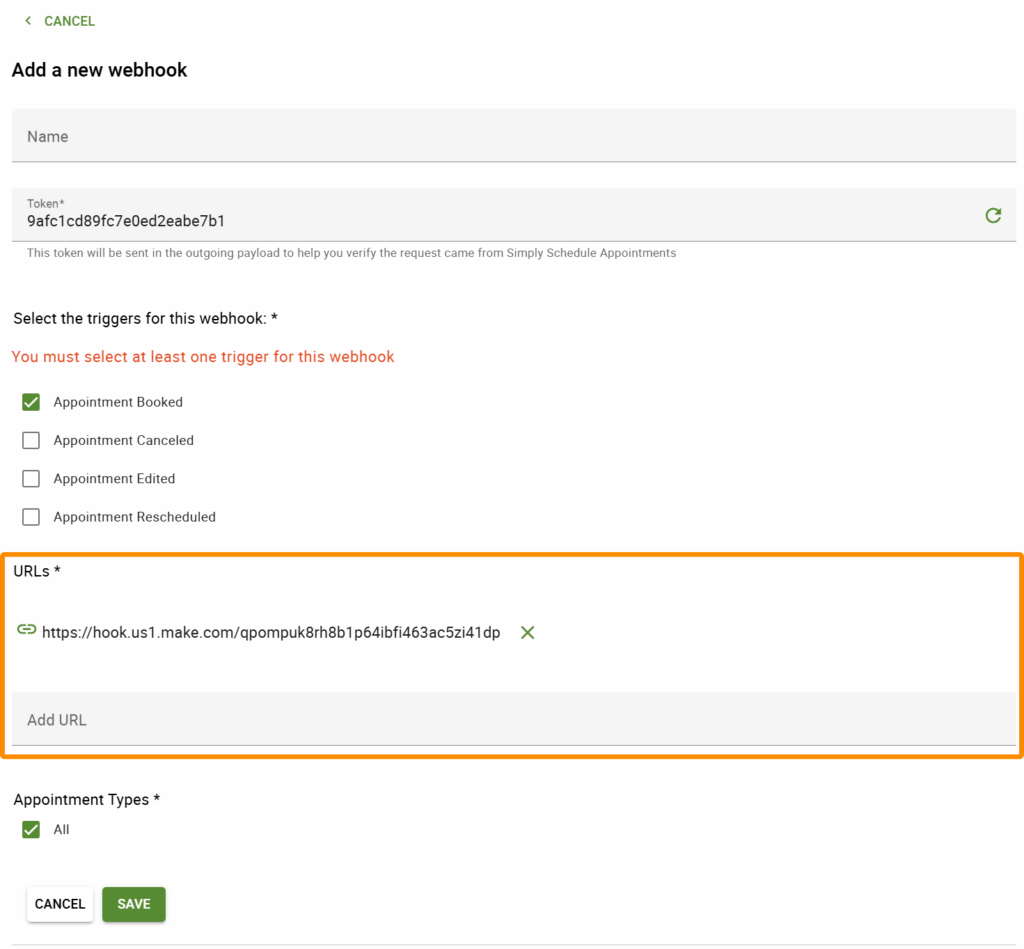This screenshot has width=1024, height=949.
Task: Open the make.com webhook URL link
Action: 270,631
